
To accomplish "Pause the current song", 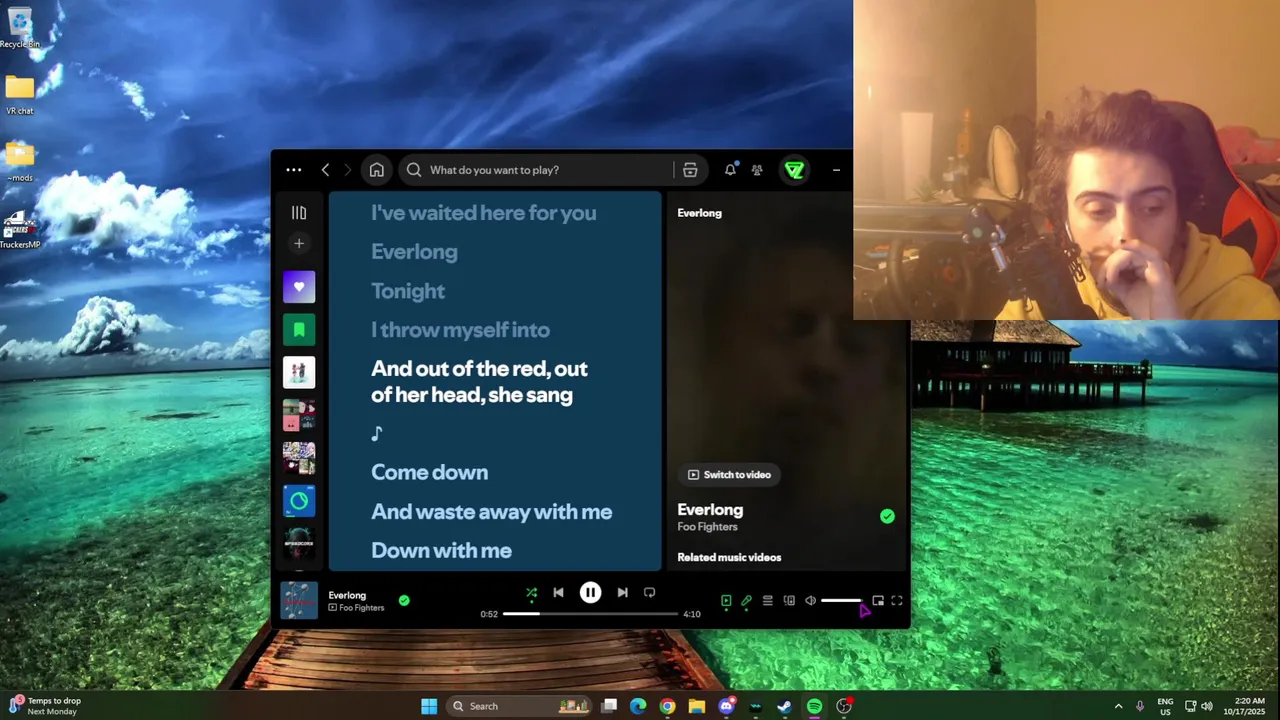I will [590, 593].
